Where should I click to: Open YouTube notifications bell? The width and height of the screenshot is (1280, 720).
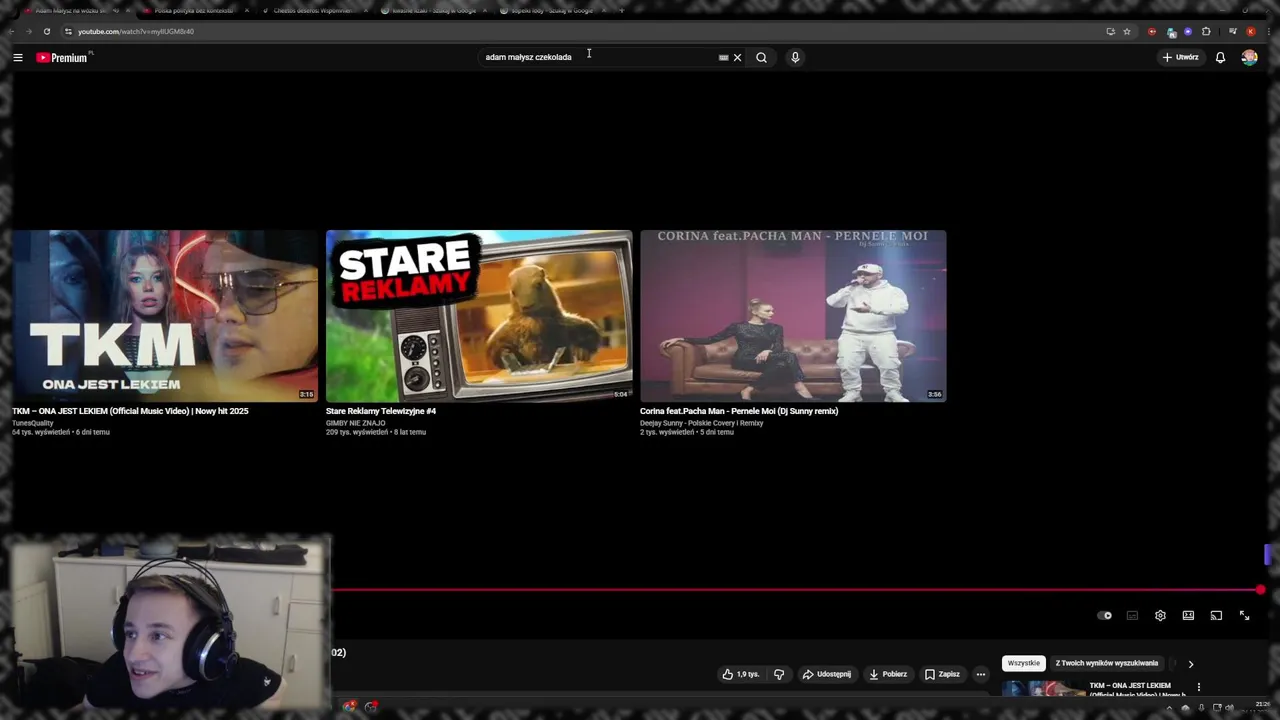[x=1220, y=57]
